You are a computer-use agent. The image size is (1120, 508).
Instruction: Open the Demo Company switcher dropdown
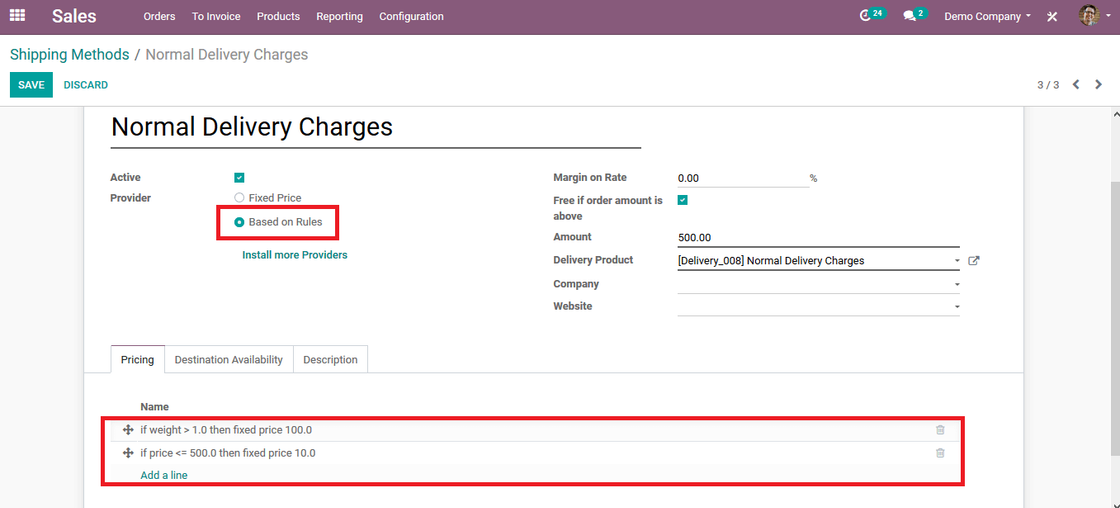click(987, 16)
